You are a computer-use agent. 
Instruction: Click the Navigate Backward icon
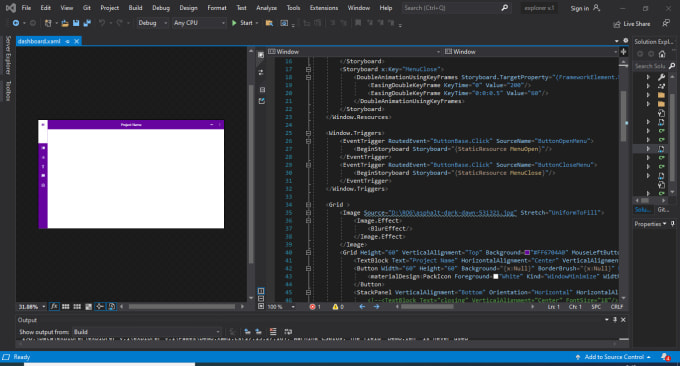[x=16, y=23]
